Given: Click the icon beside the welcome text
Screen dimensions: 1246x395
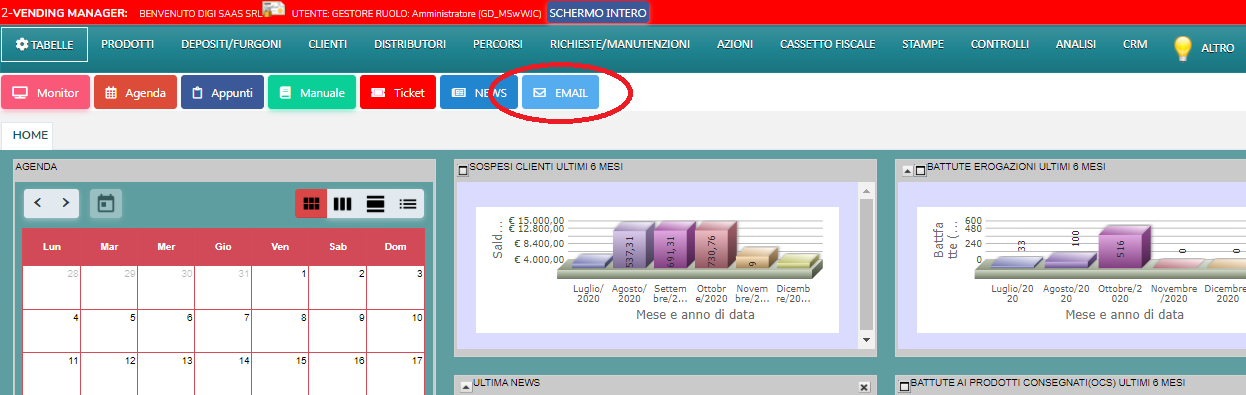Looking at the screenshot, I should pos(273,10).
